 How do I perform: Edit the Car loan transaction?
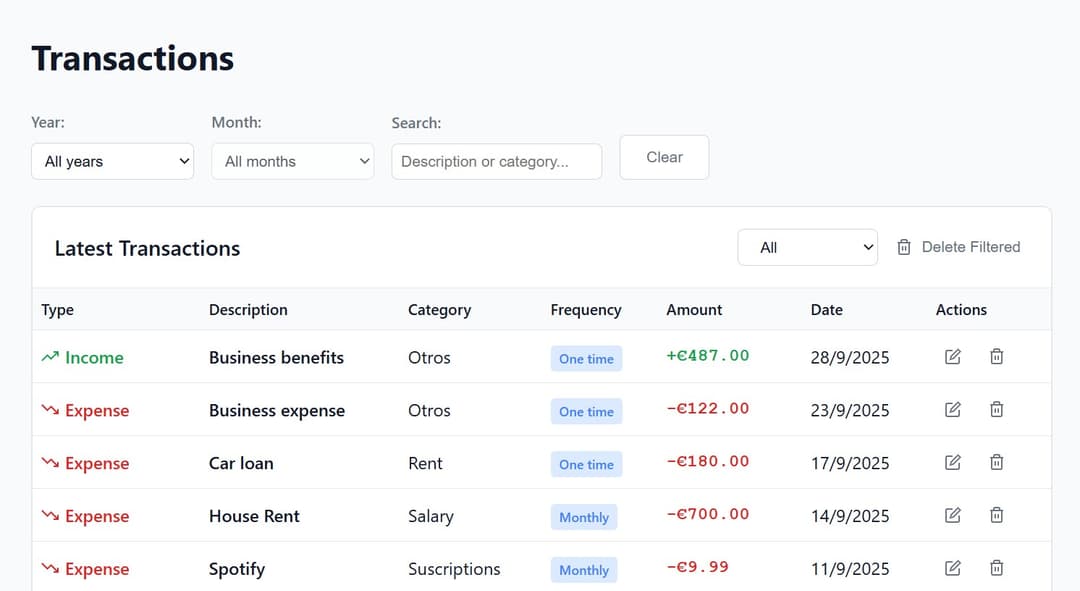(952, 462)
